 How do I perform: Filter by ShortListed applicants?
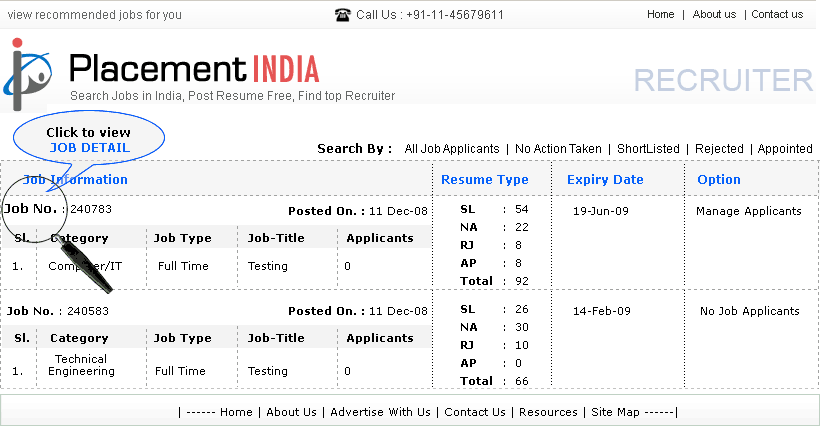648,149
